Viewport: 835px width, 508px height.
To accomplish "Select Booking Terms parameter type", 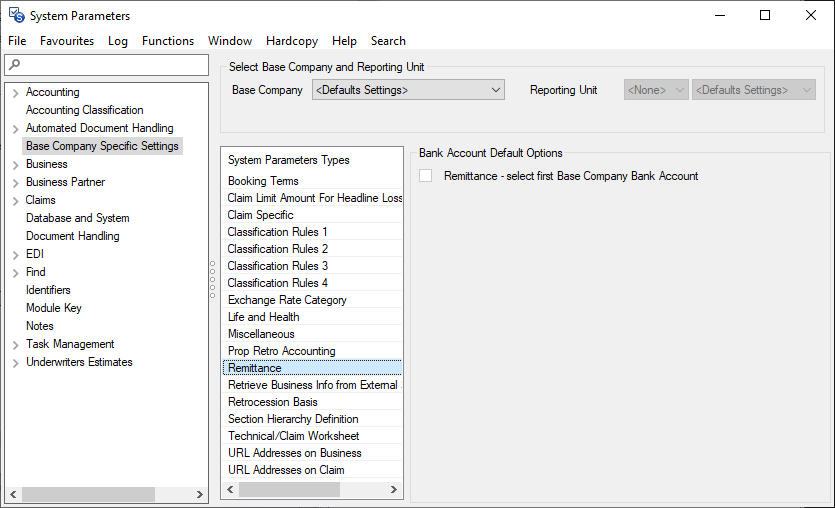I will [x=263, y=181].
